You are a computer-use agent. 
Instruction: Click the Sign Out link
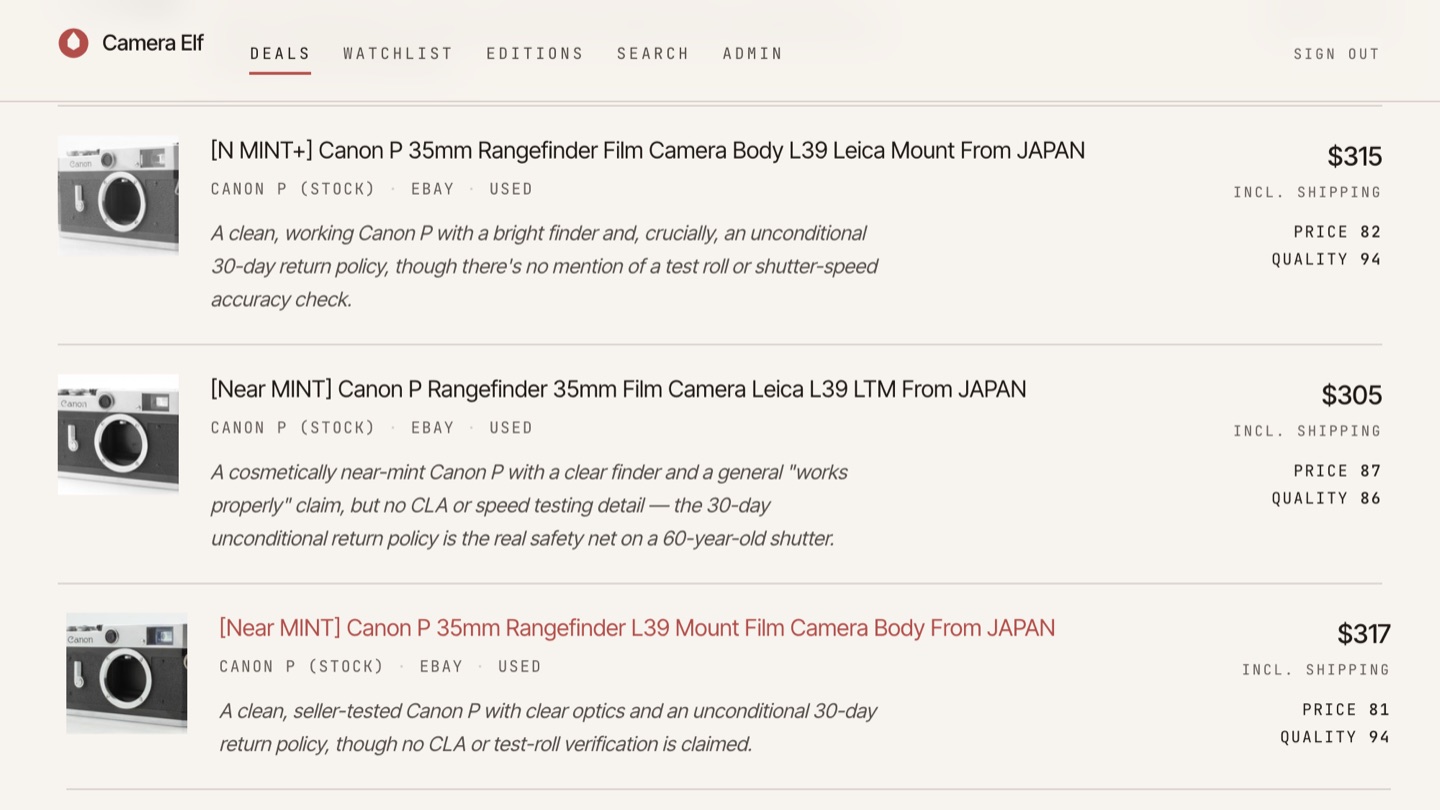pyautogui.click(x=1337, y=54)
